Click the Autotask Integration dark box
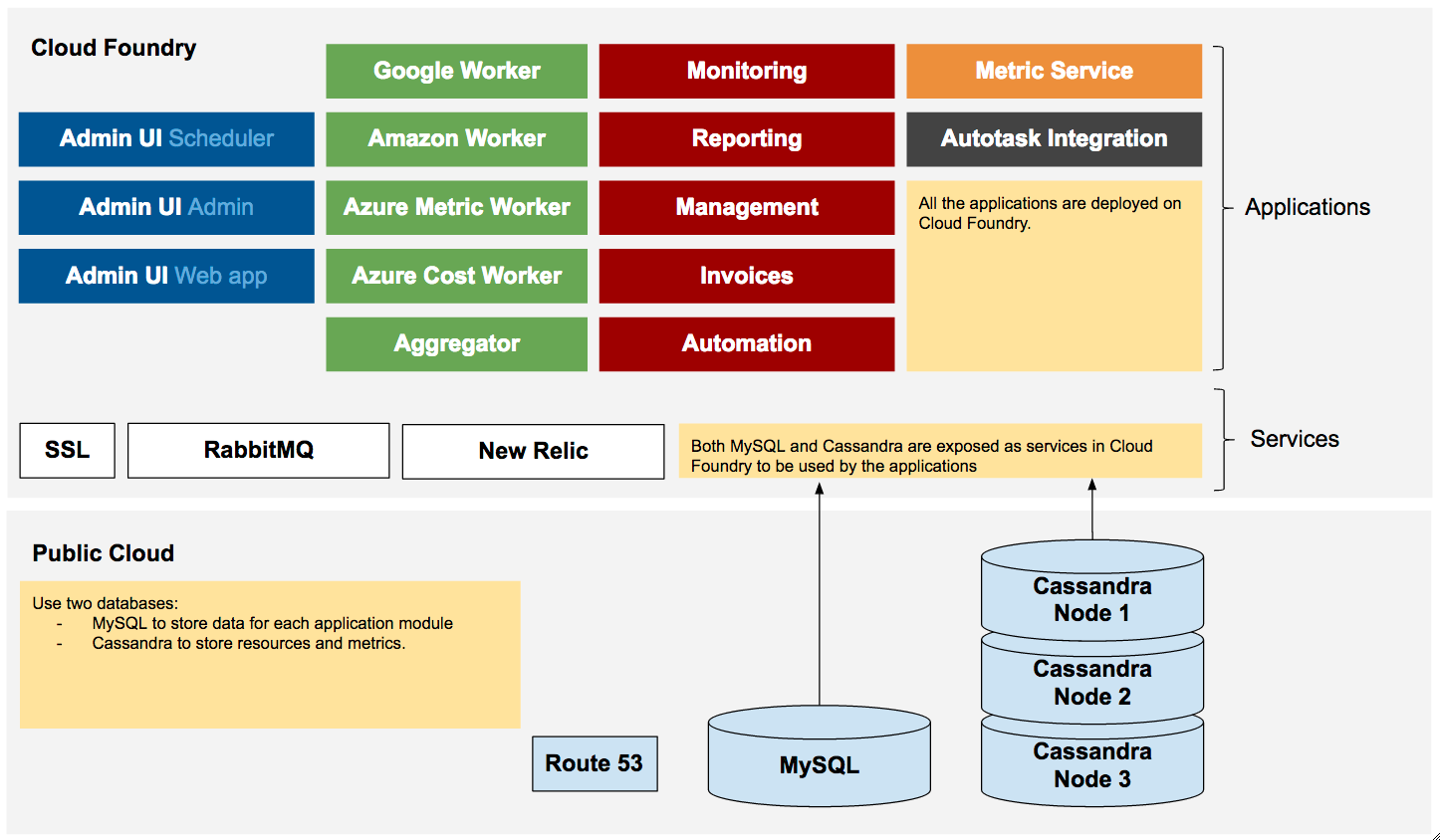Screen dimensions: 1440x840 click(1054, 138)
